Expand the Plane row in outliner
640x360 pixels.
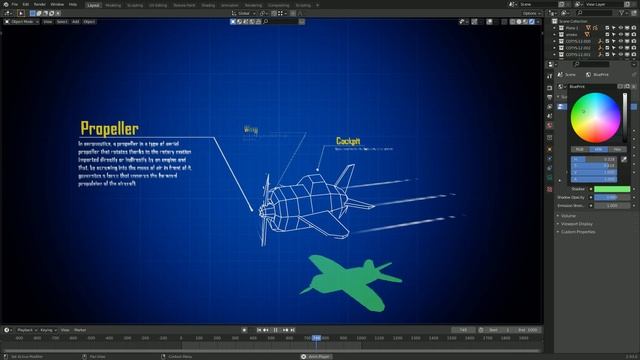(x=554, y=28)
